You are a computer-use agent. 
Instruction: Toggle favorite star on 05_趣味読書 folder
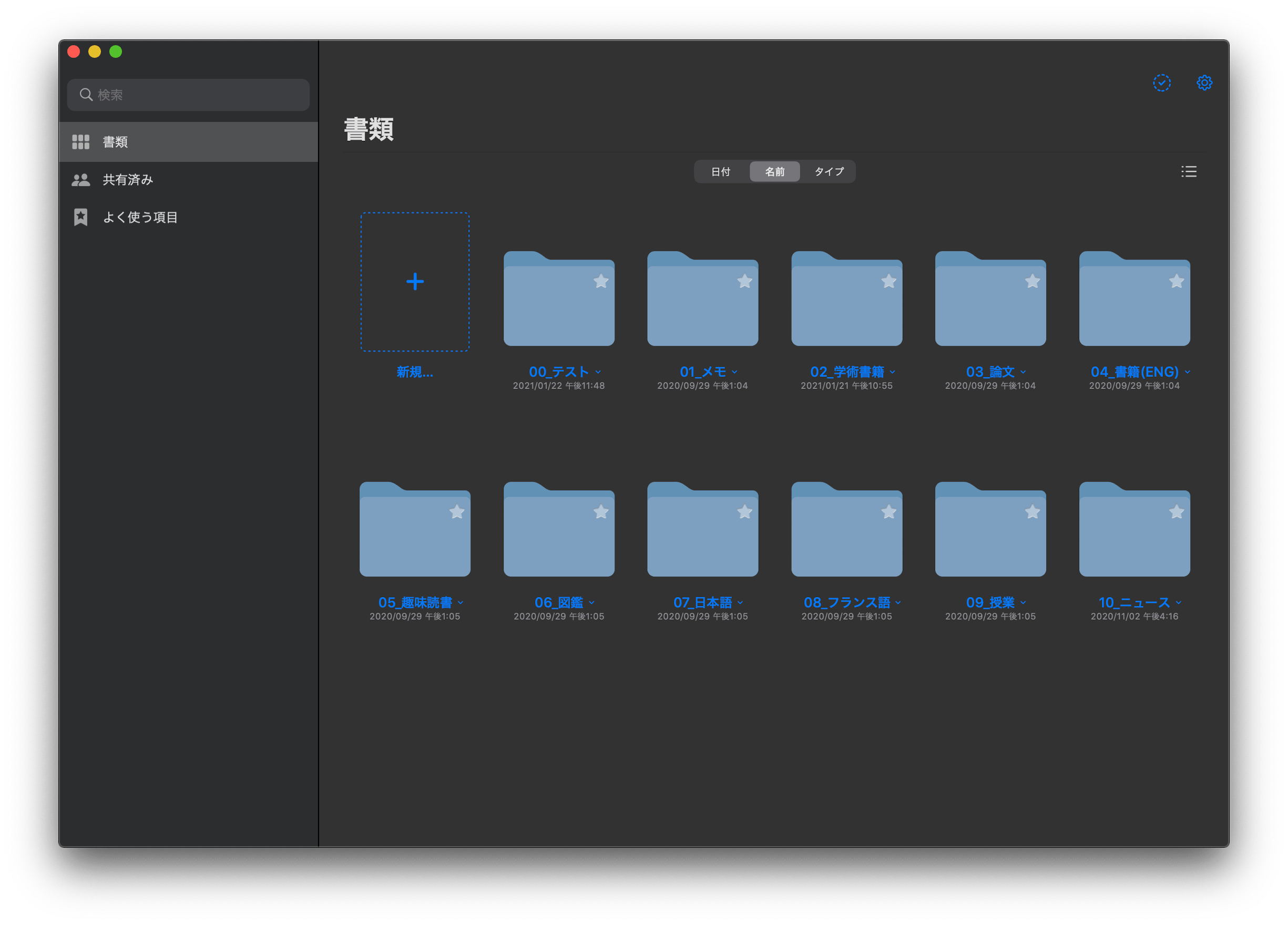[x=457, y=512]
